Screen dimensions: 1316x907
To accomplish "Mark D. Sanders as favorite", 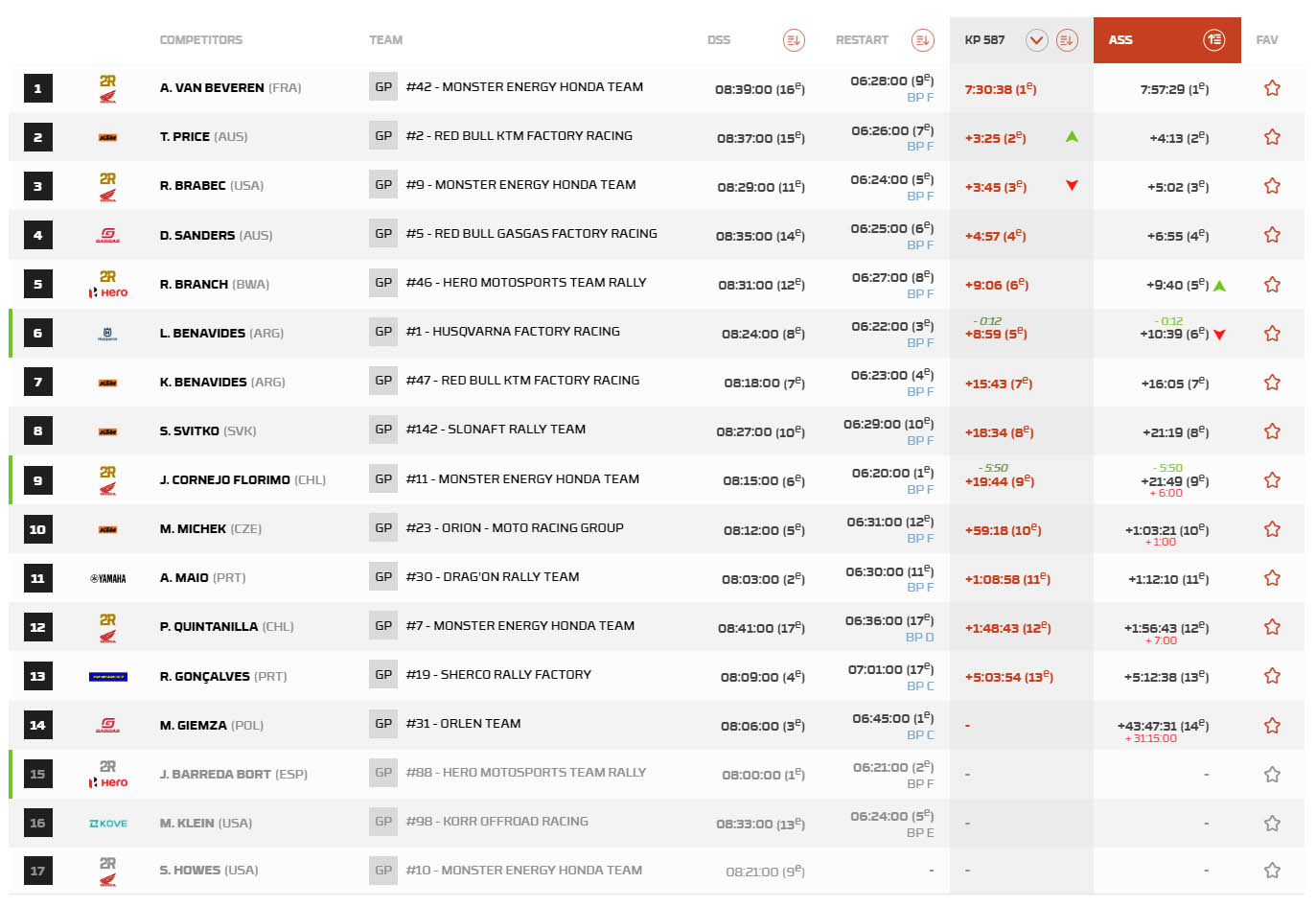I will (1272, 235).
